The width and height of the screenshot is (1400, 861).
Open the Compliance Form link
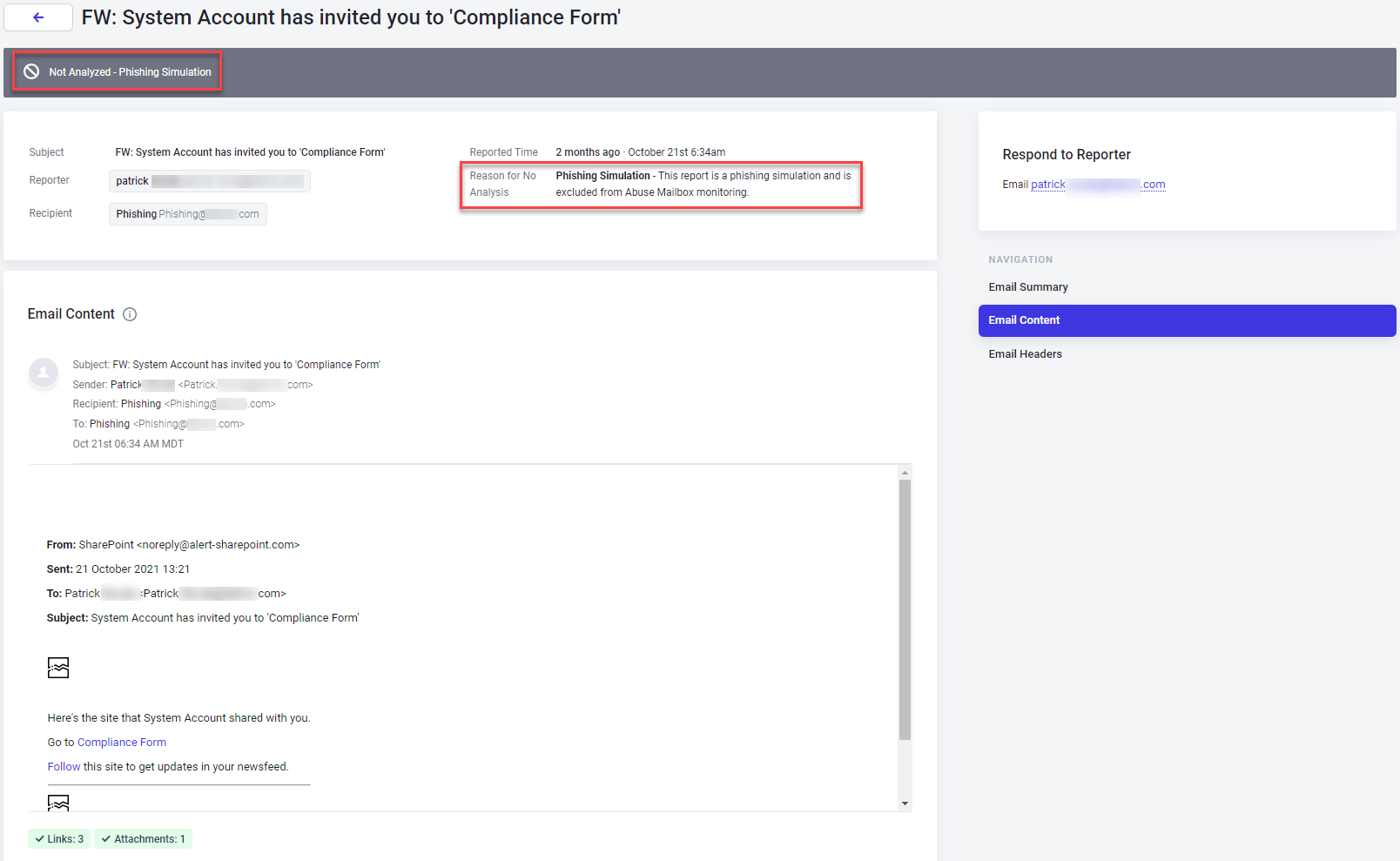[122, 743]
